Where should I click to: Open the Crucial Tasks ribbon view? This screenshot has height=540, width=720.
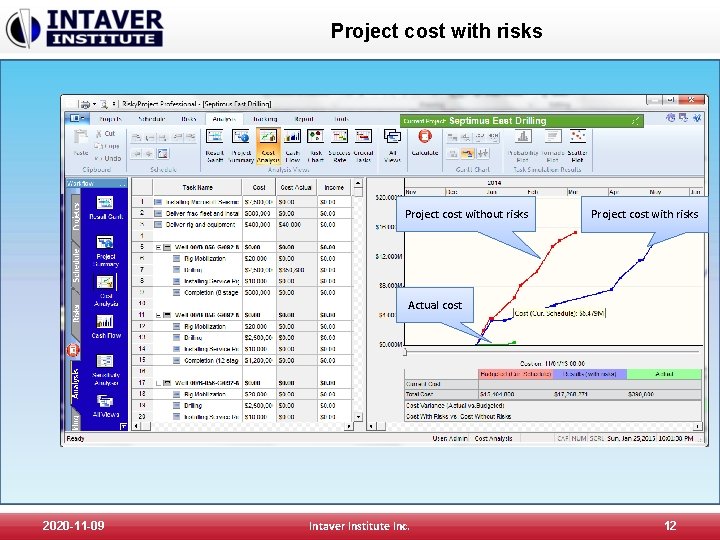(363, 146)
